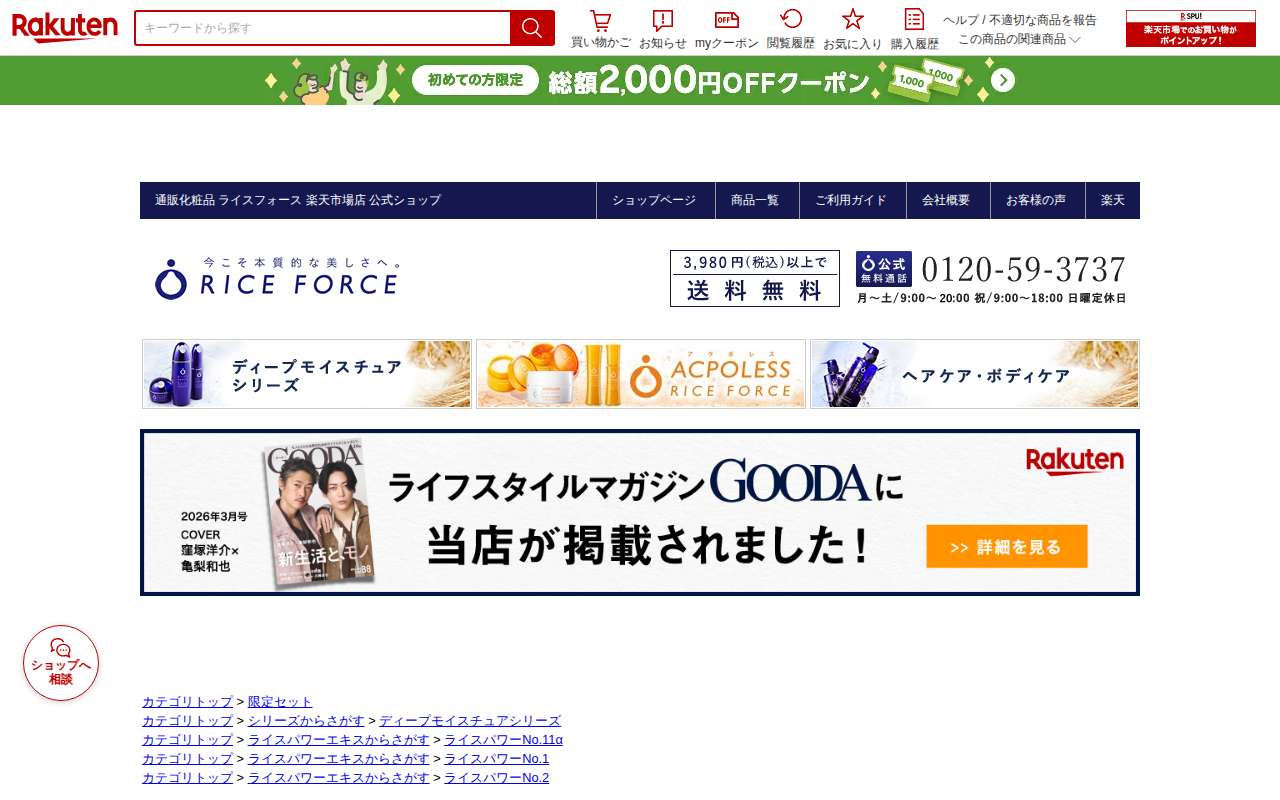The width and height of the screenshot is (1280, 800).
Task: Open notifications (お知らせ)
Action: [663, 29]
